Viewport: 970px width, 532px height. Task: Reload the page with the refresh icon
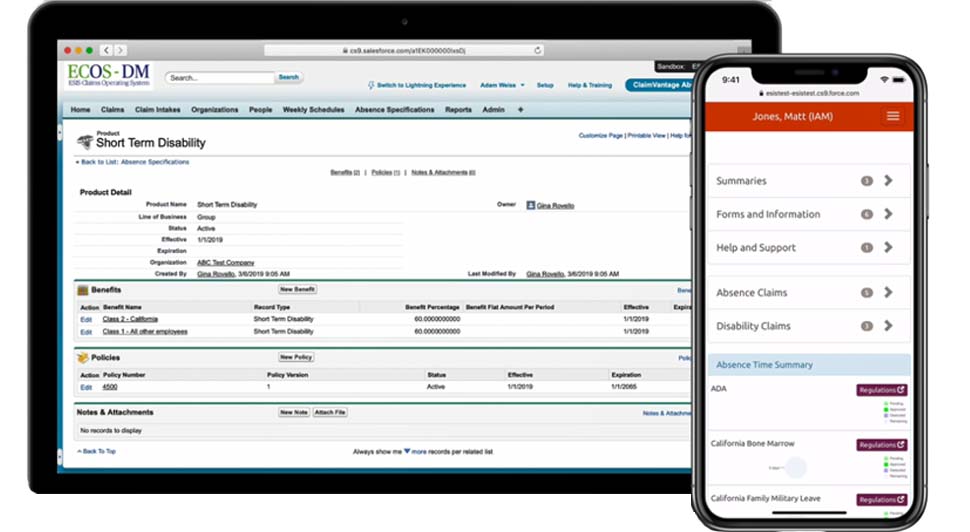point(538,50)
